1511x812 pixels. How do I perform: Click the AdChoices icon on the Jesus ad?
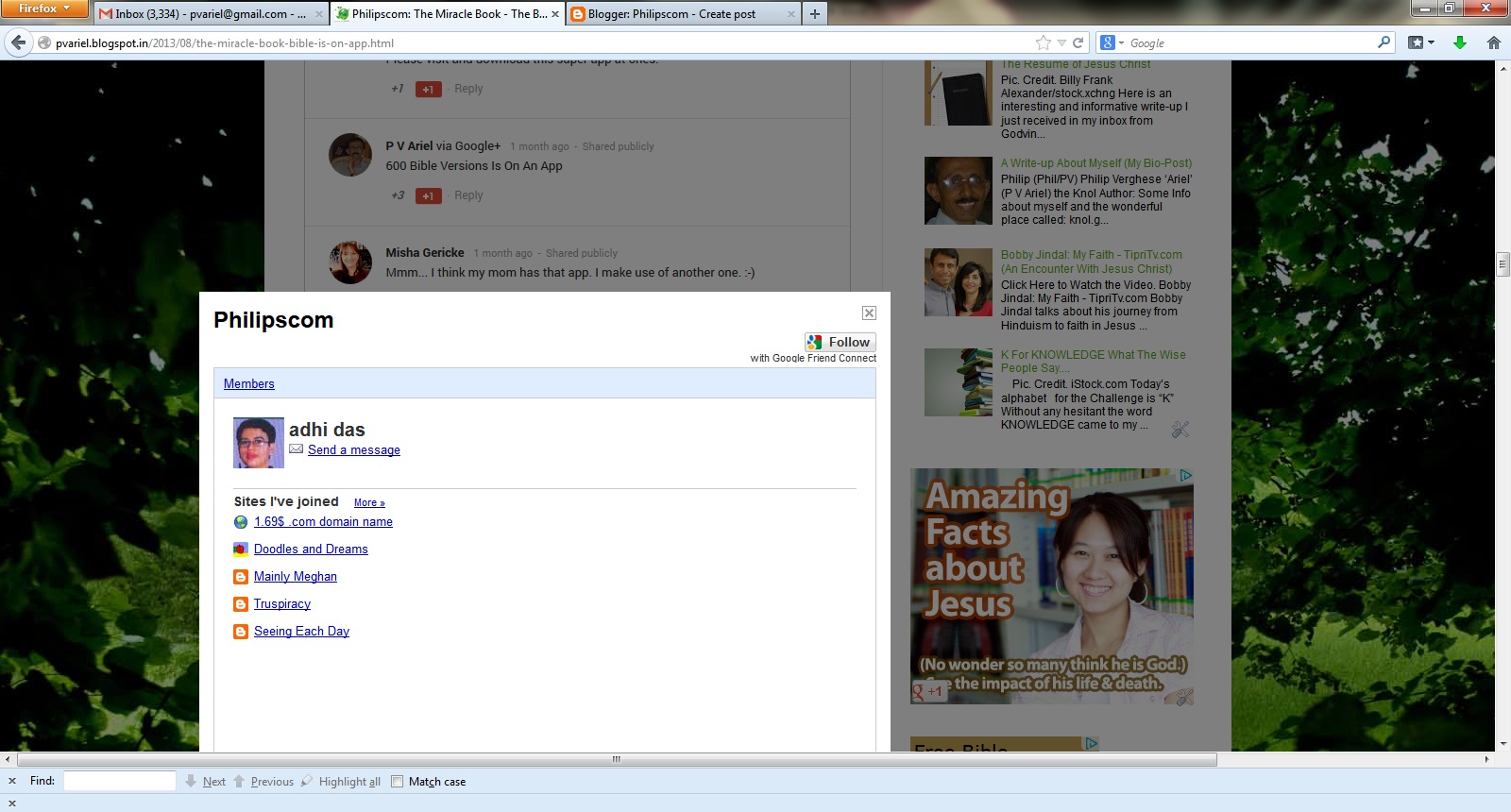click(1186, 476)
